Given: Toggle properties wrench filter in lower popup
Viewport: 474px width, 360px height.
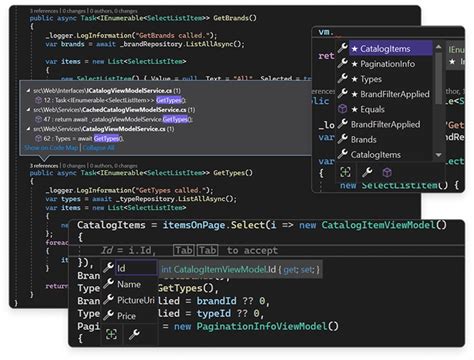Looking at the screenshot, I should pos(134,334).
